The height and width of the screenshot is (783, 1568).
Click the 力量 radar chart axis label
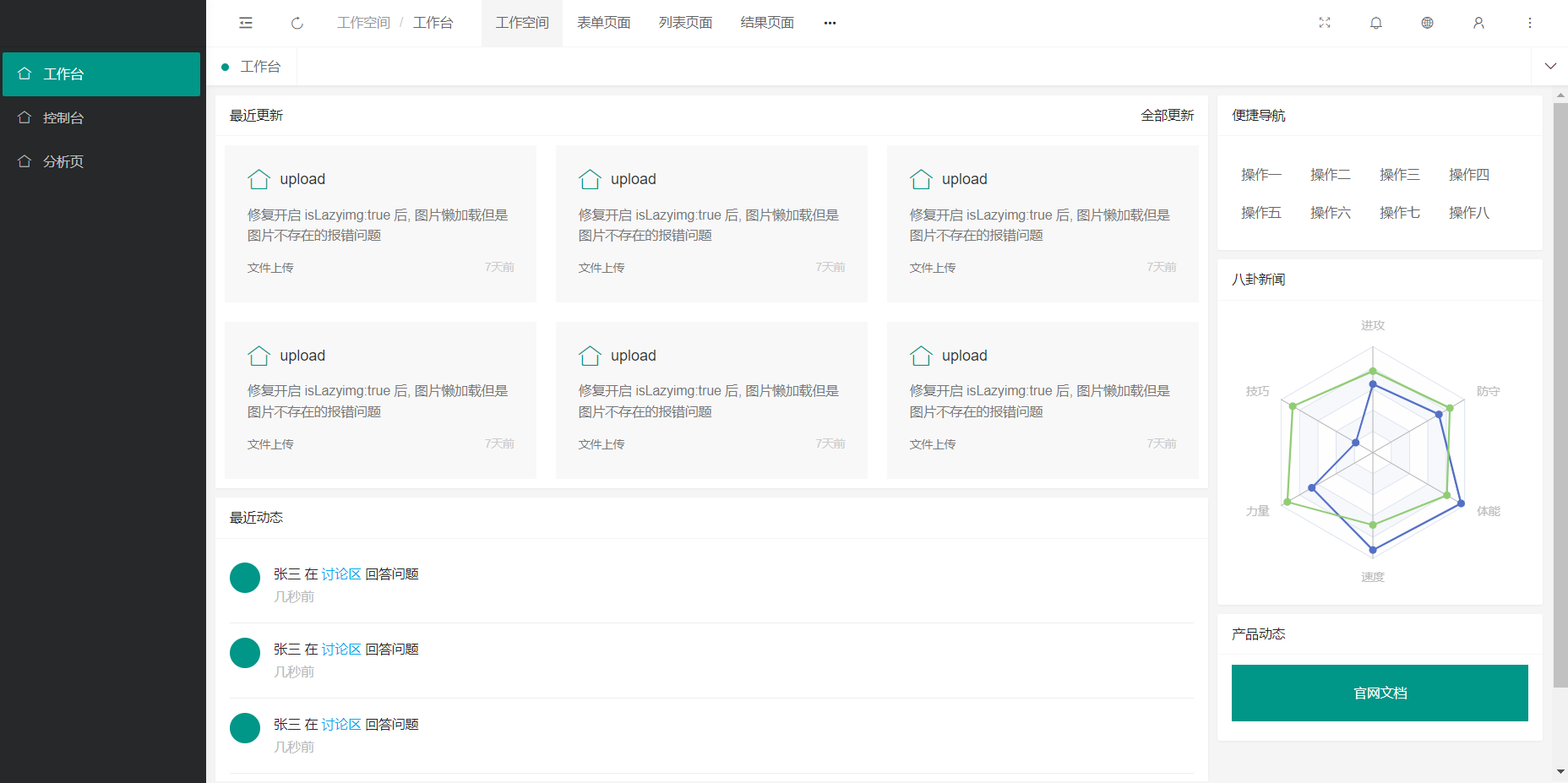pos(1258,511)
